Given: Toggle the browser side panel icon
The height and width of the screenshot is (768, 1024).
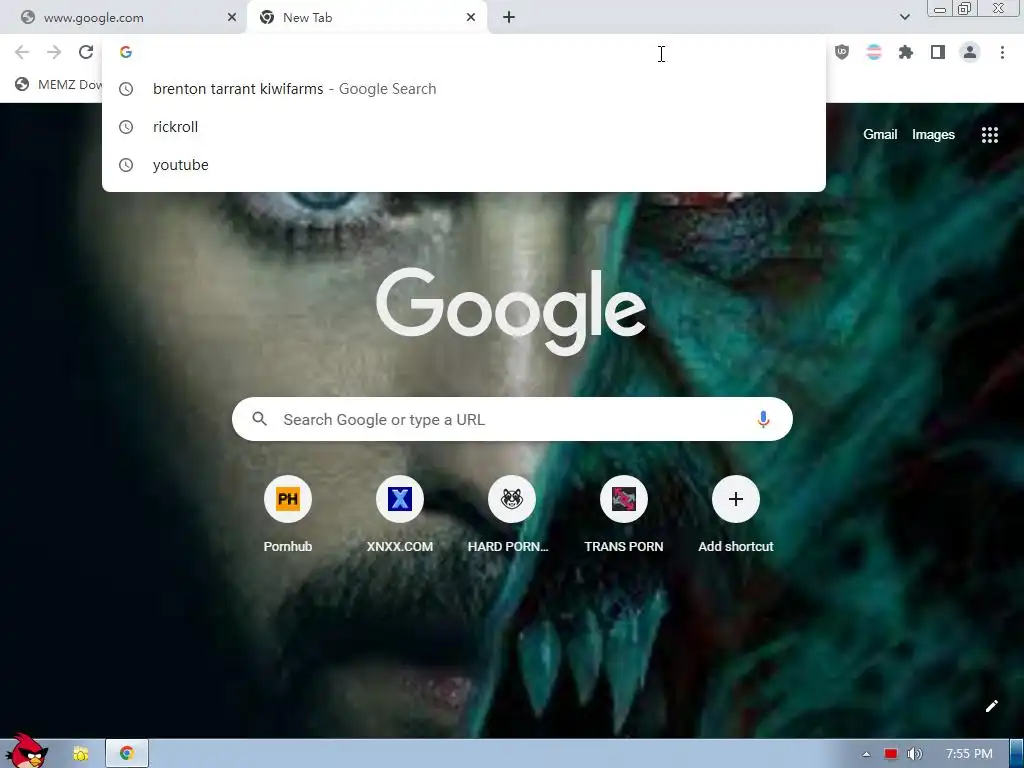Looking at the screenshot, I should [938, 52].
